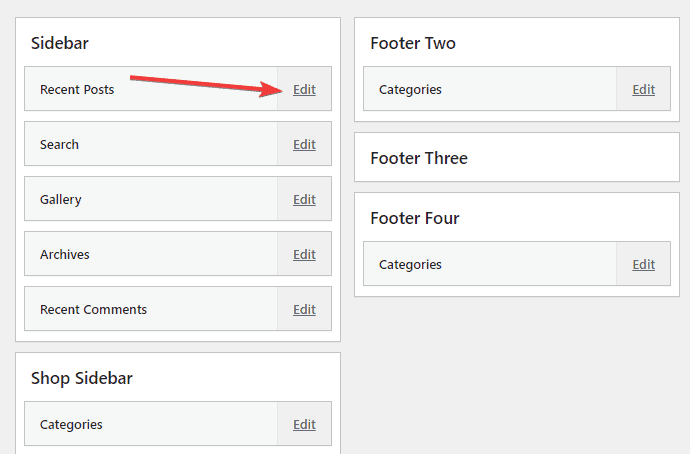Click Edit next to Archives widget
The image size is (690, 454).
click(x=304, y=255)
